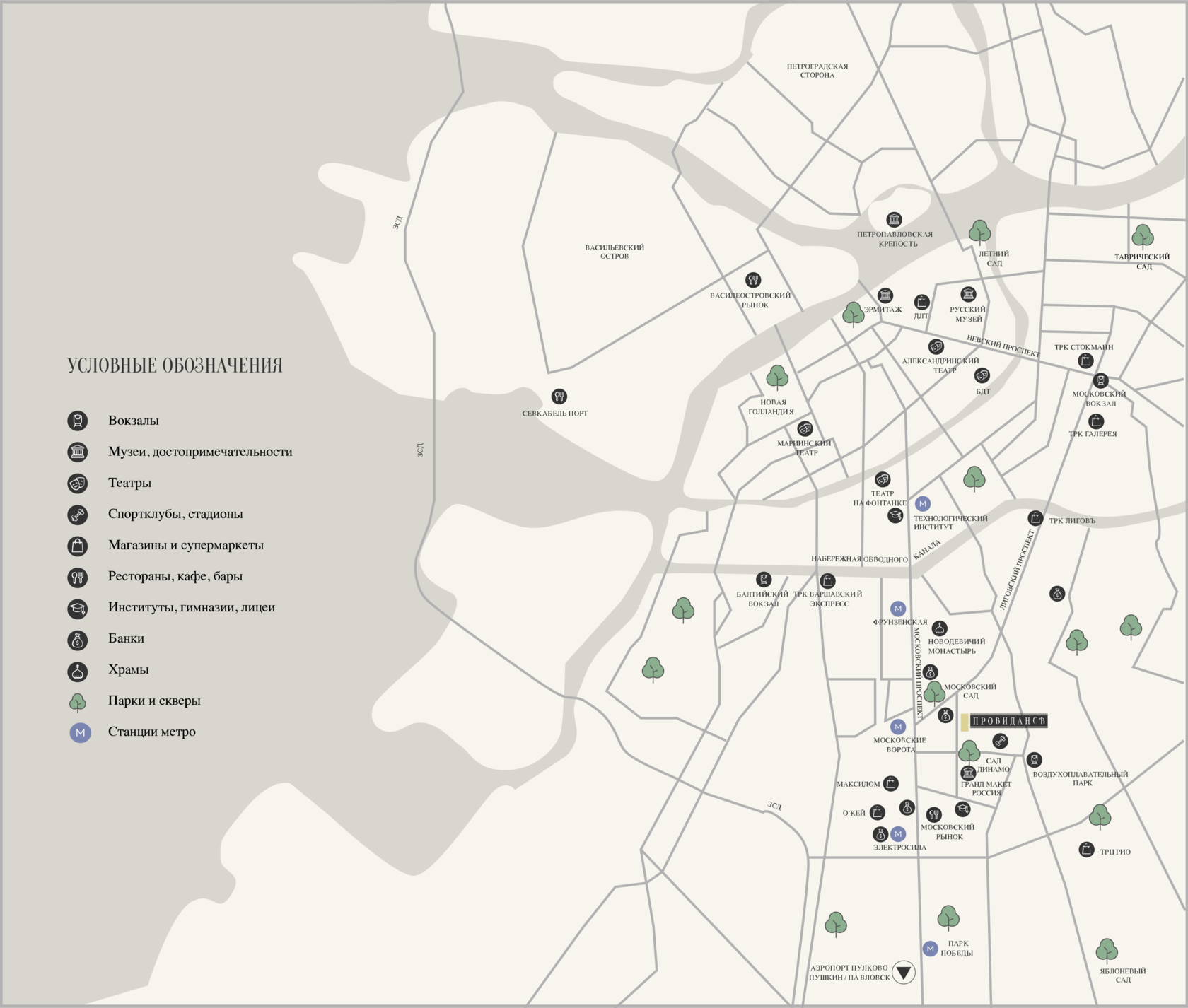The image size is (1188, 1008).
Task: Click the Александринский театр theatre marker
Action: click(936, 346)
